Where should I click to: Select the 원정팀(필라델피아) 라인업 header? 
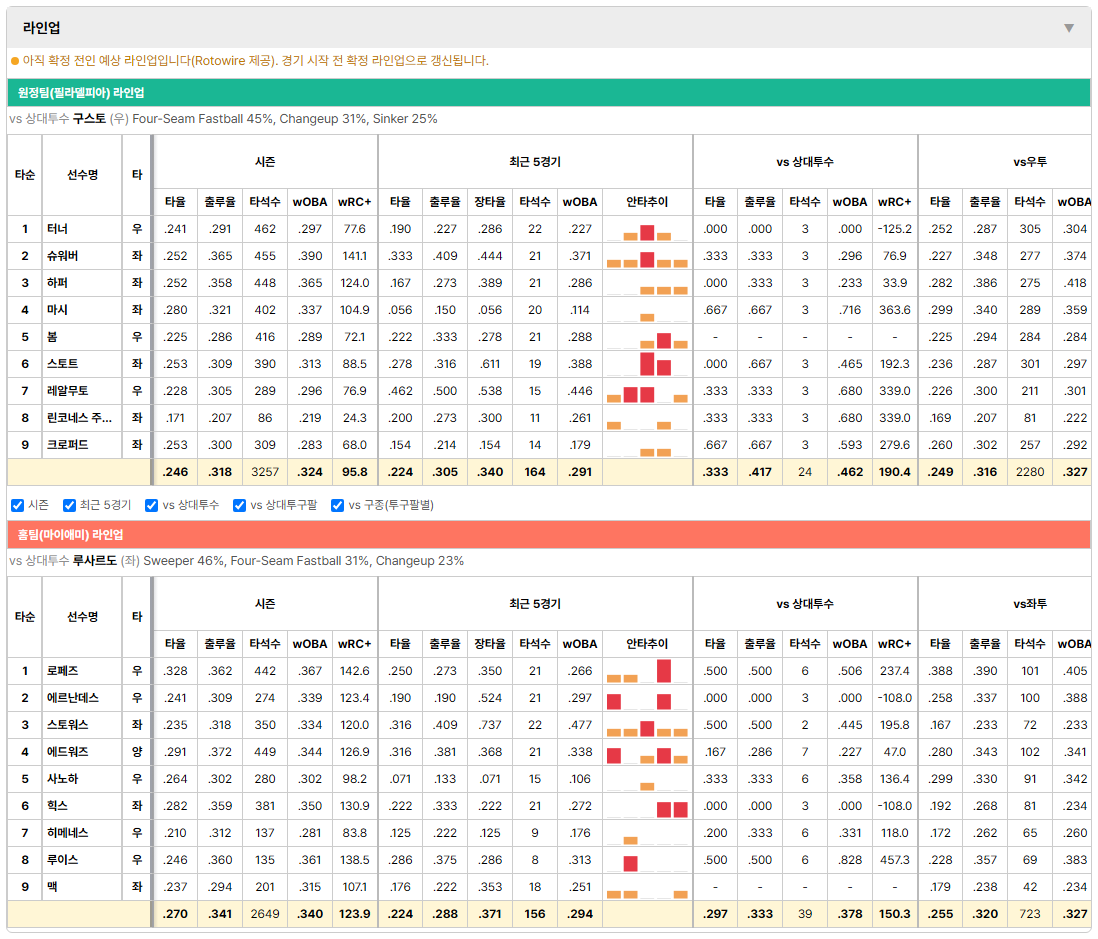(x=81, y=92)
